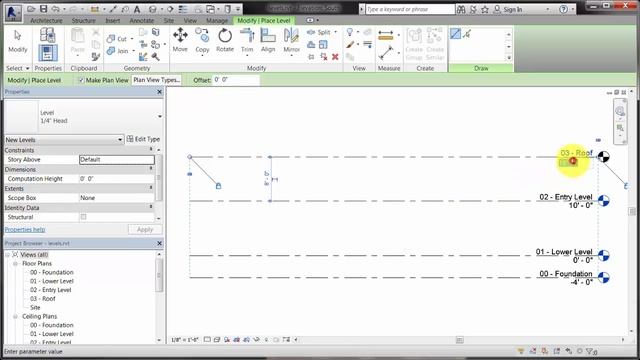
Task: Click the view scale 1/8" = 1'-0"
Action: click(185, 340)
